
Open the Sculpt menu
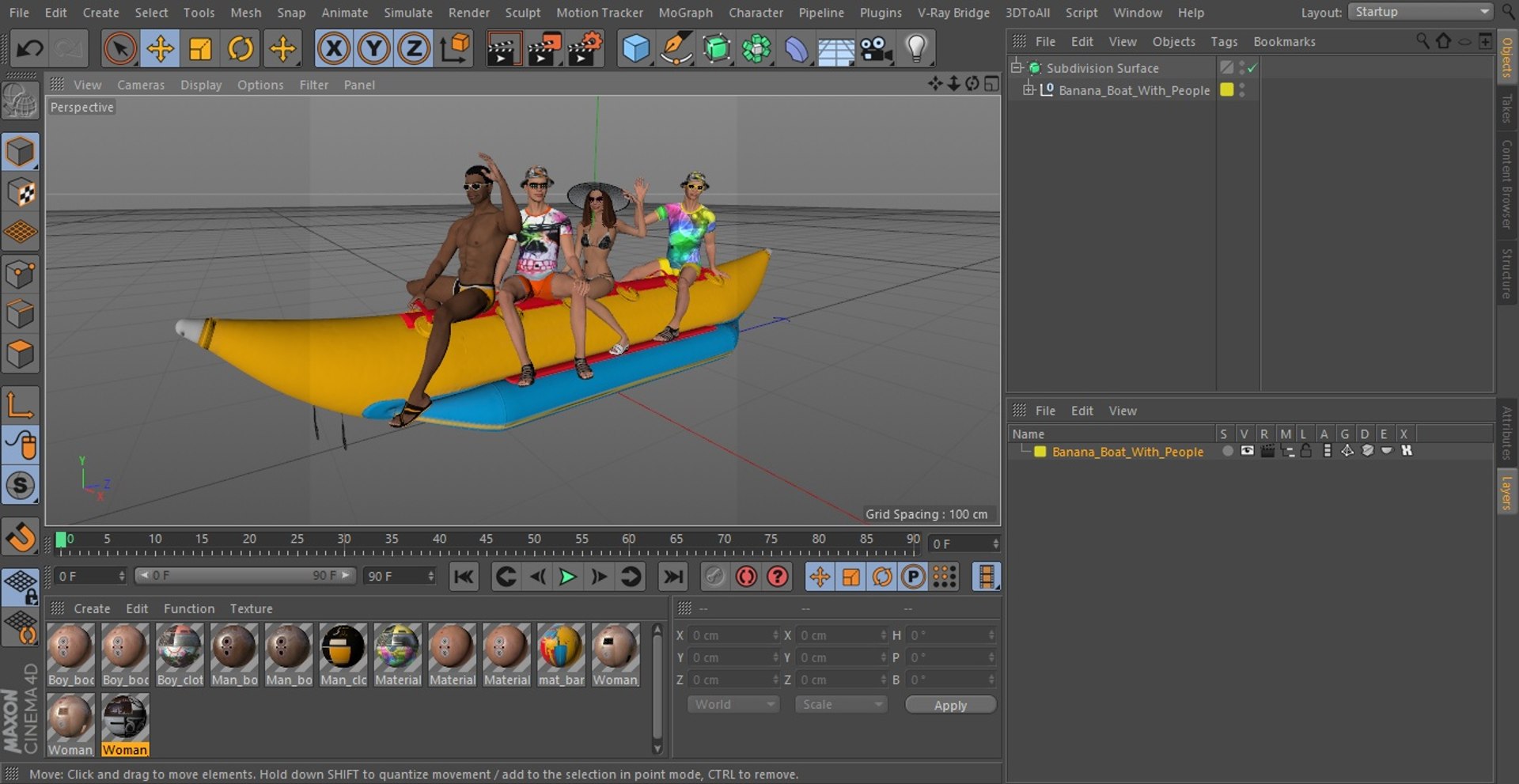click(x=522, y=13)
